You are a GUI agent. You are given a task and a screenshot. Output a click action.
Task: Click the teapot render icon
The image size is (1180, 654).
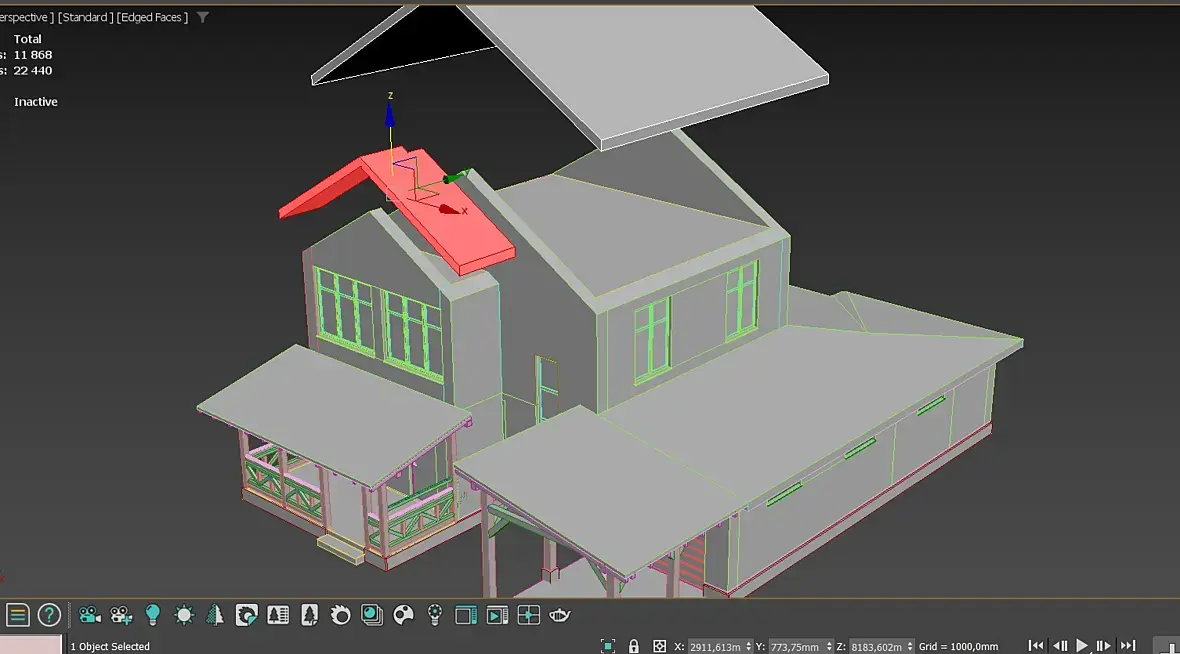pyautogui.click(x=560, y=615)
